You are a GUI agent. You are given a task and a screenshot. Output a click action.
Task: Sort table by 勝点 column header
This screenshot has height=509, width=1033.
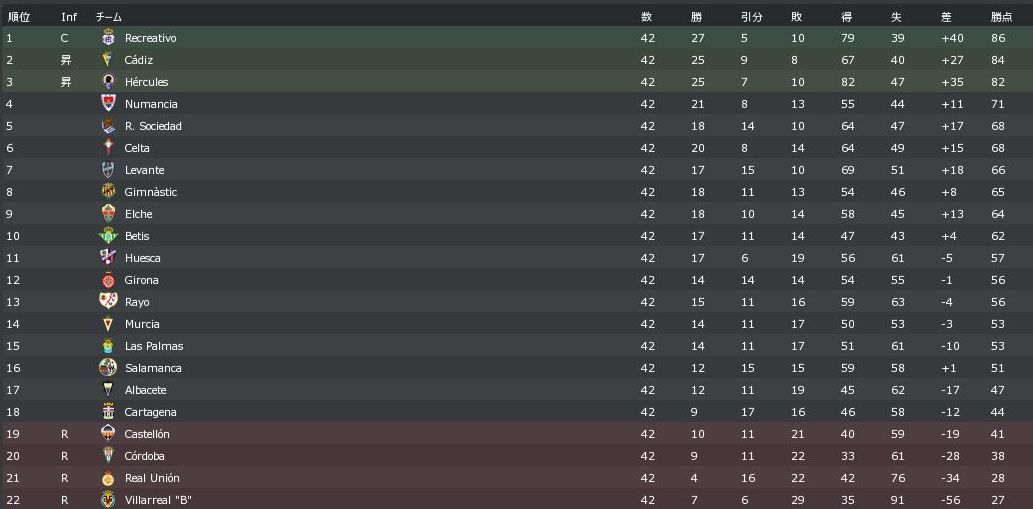[1001, 17]
